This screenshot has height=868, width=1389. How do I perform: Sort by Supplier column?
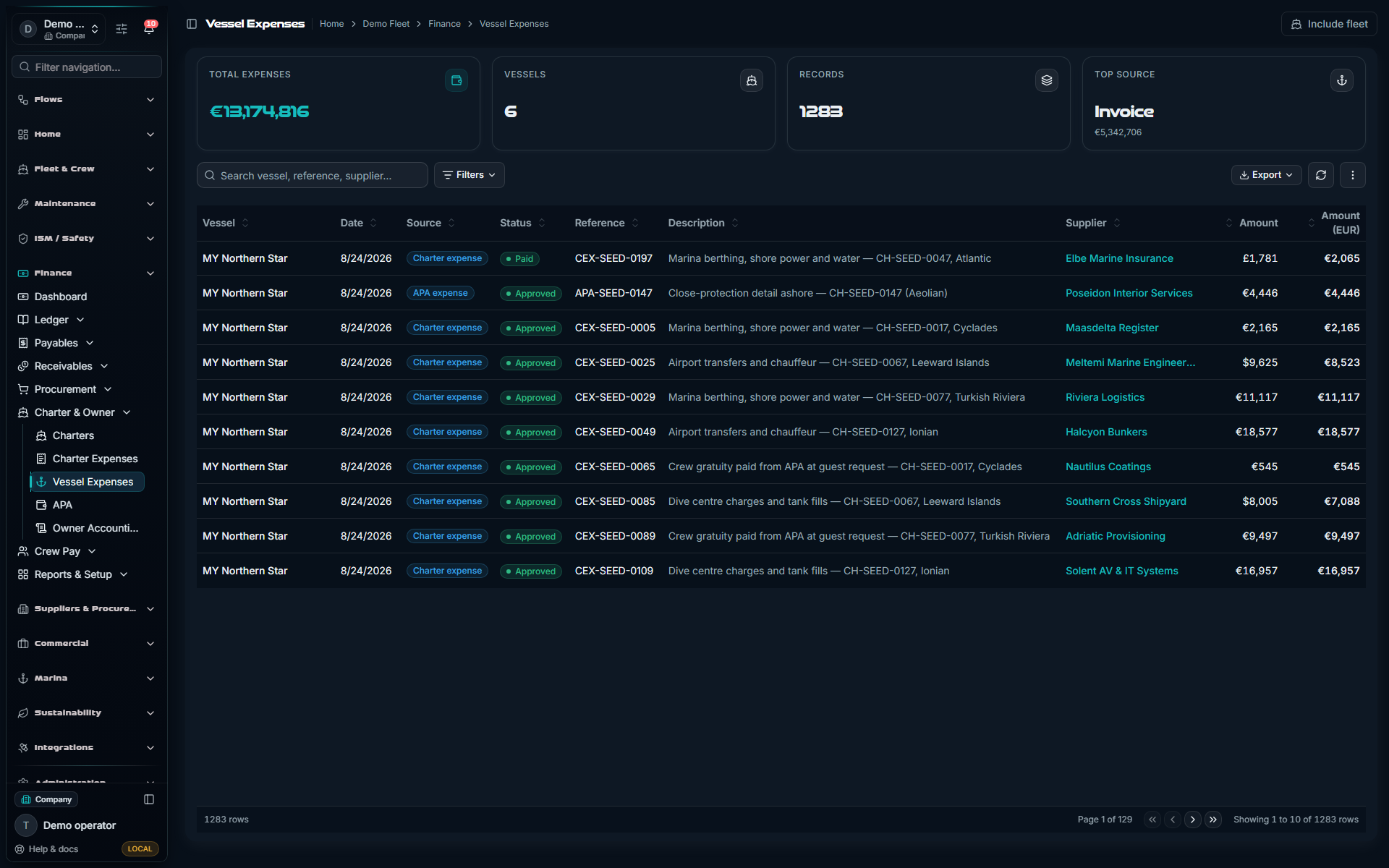[1093, 223]
